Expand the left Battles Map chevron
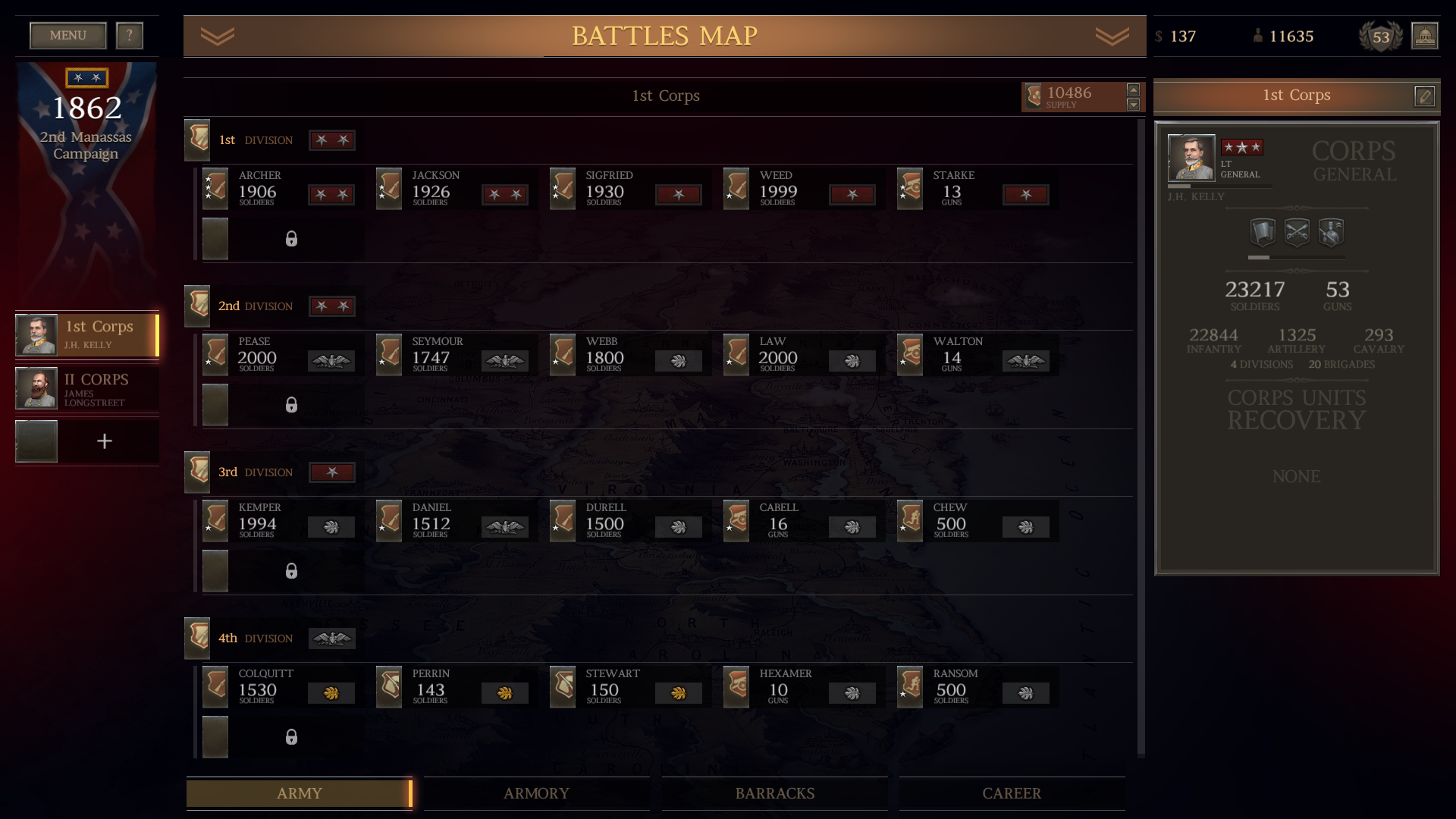Image resolution: width=1456 pixels, height=819 pixels. [218, 36]
